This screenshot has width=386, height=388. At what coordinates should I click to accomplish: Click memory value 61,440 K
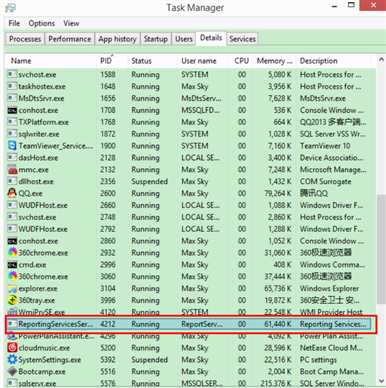coord(278,324)
